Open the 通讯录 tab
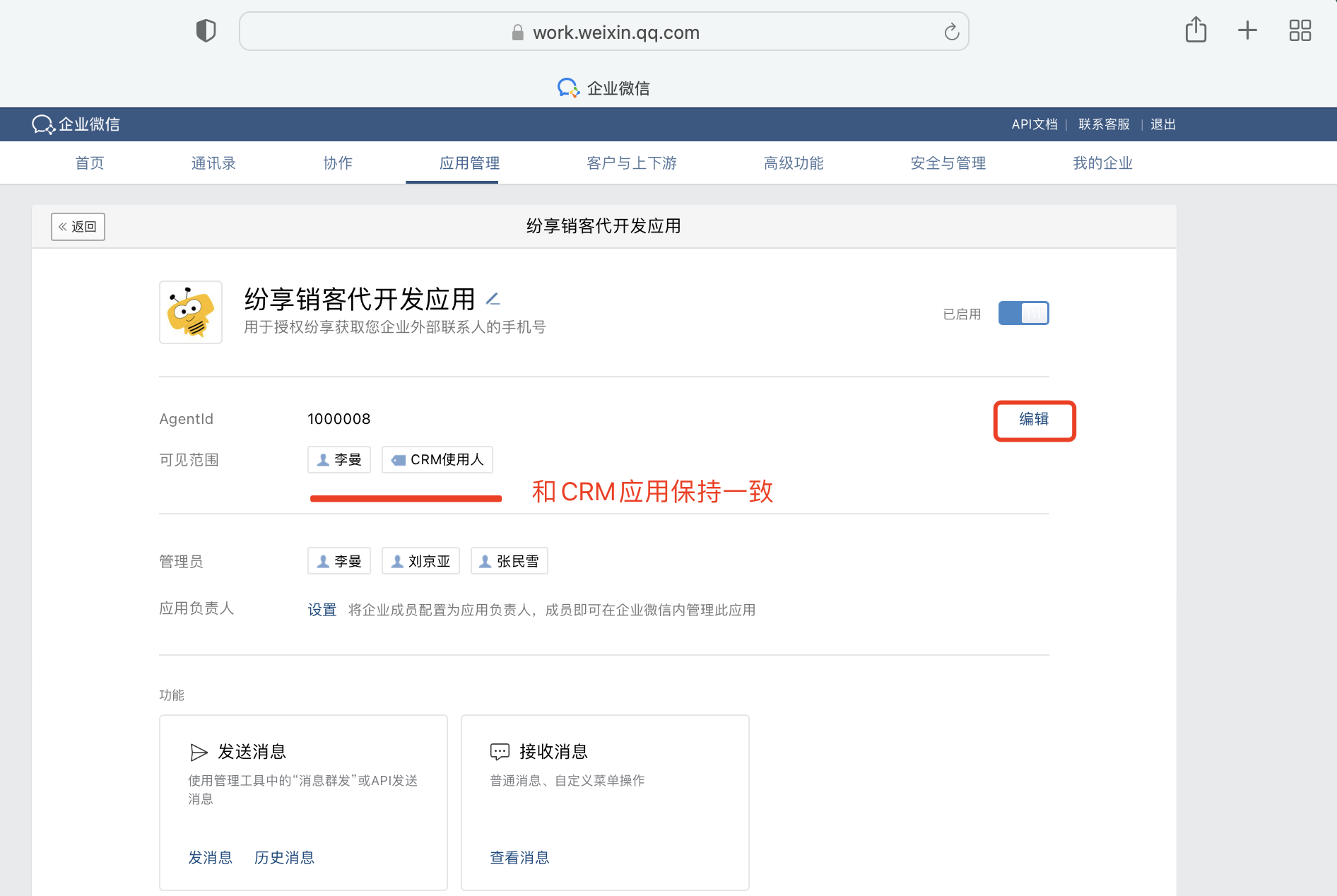This screenshot has width=1337, height=896. pos(213,163)
